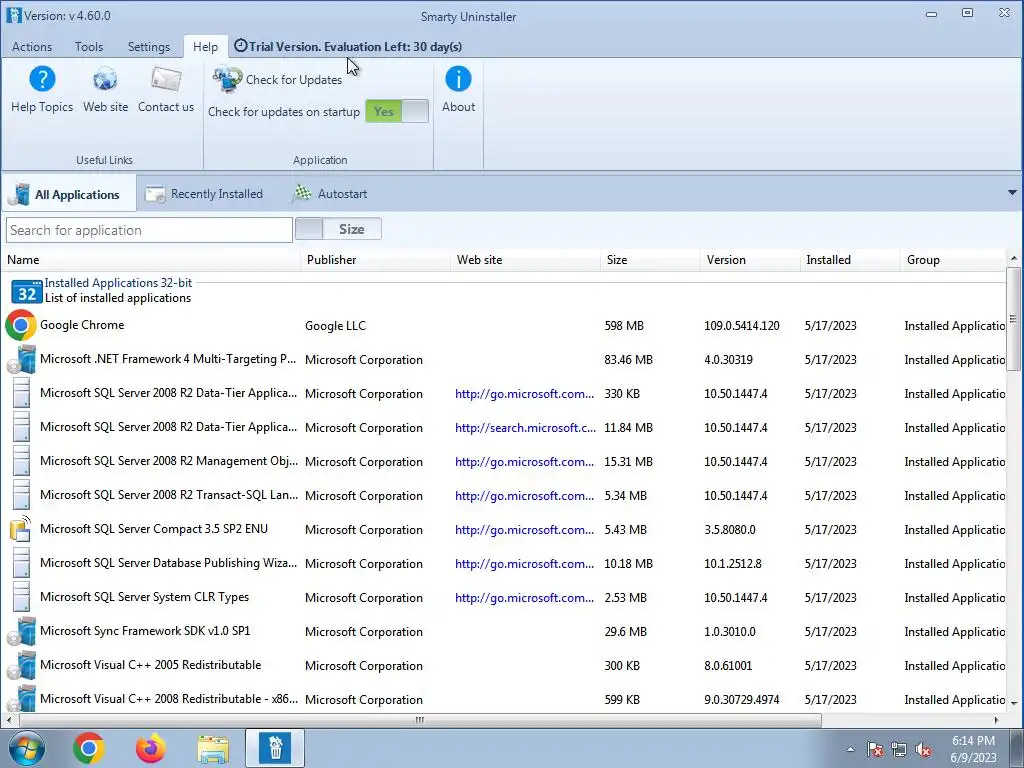Click scroll right arrow of horizontal scrollbar
Viewport: 1024px width, 768px height.
point(997,720)
